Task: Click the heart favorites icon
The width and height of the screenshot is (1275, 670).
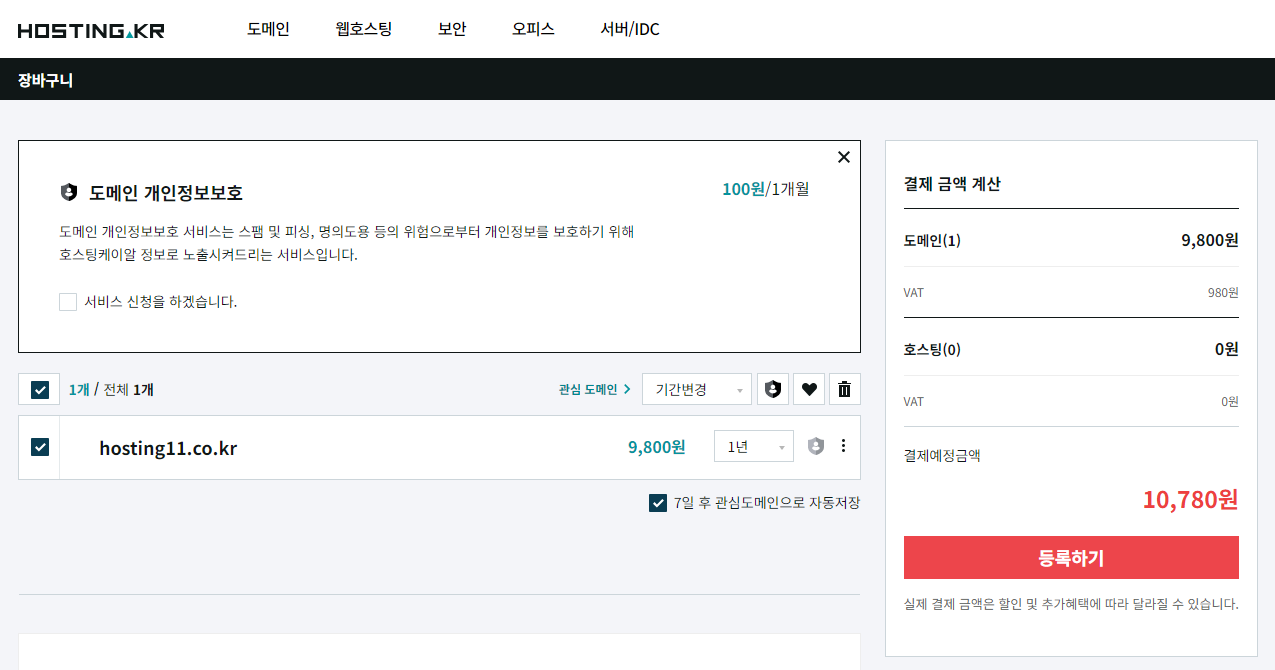Action: pyautogui.click(x=809, y=390)
